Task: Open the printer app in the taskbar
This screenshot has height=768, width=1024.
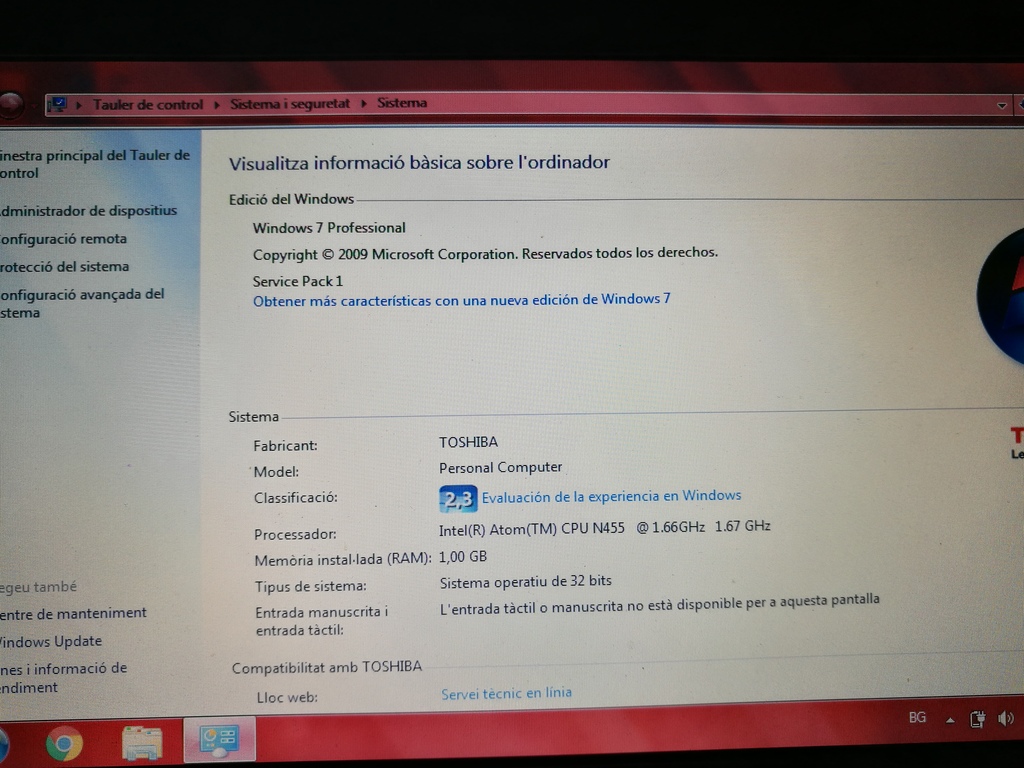Action: coord(142,743)
